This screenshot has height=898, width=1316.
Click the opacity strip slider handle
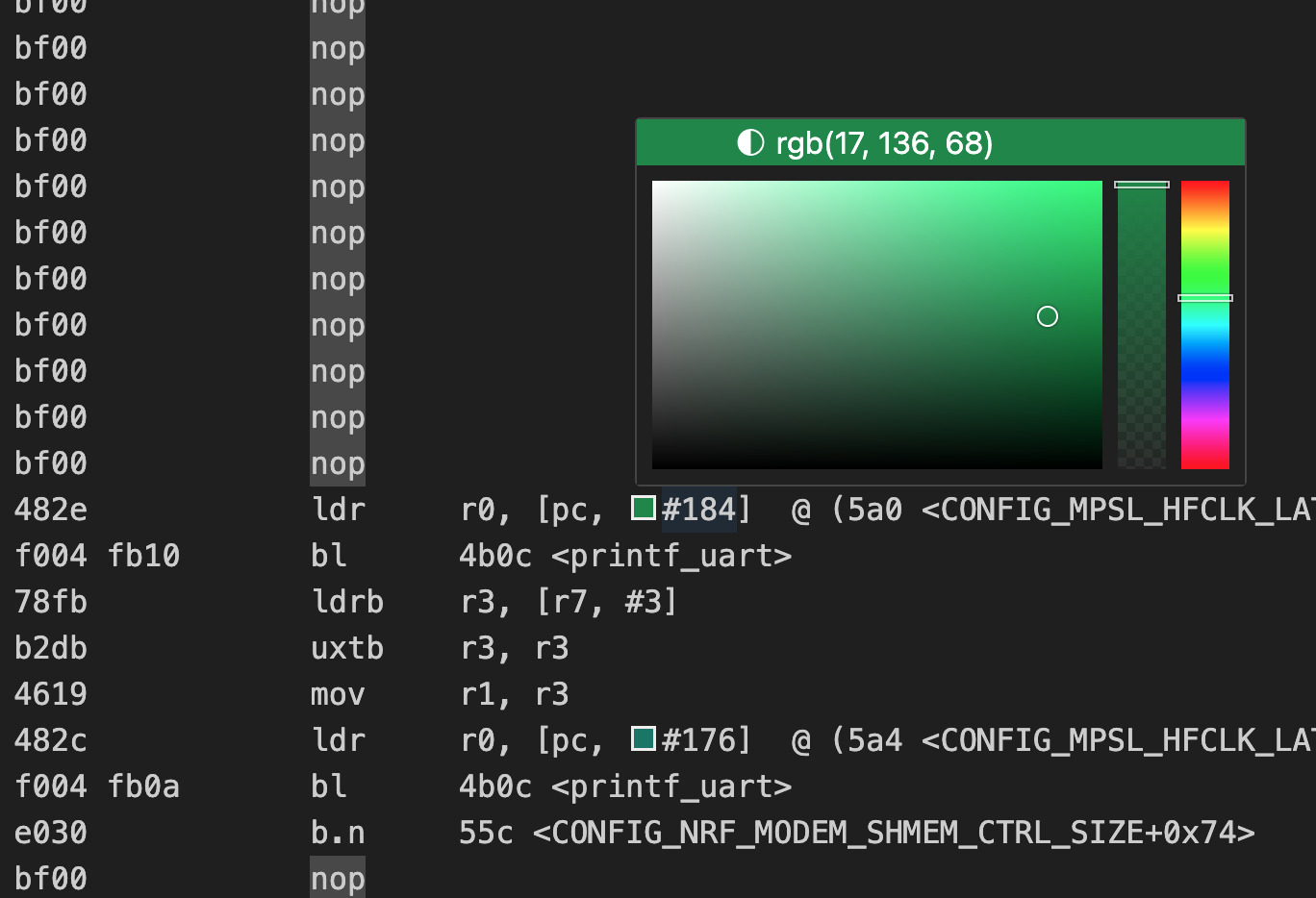click(1141, 185)
